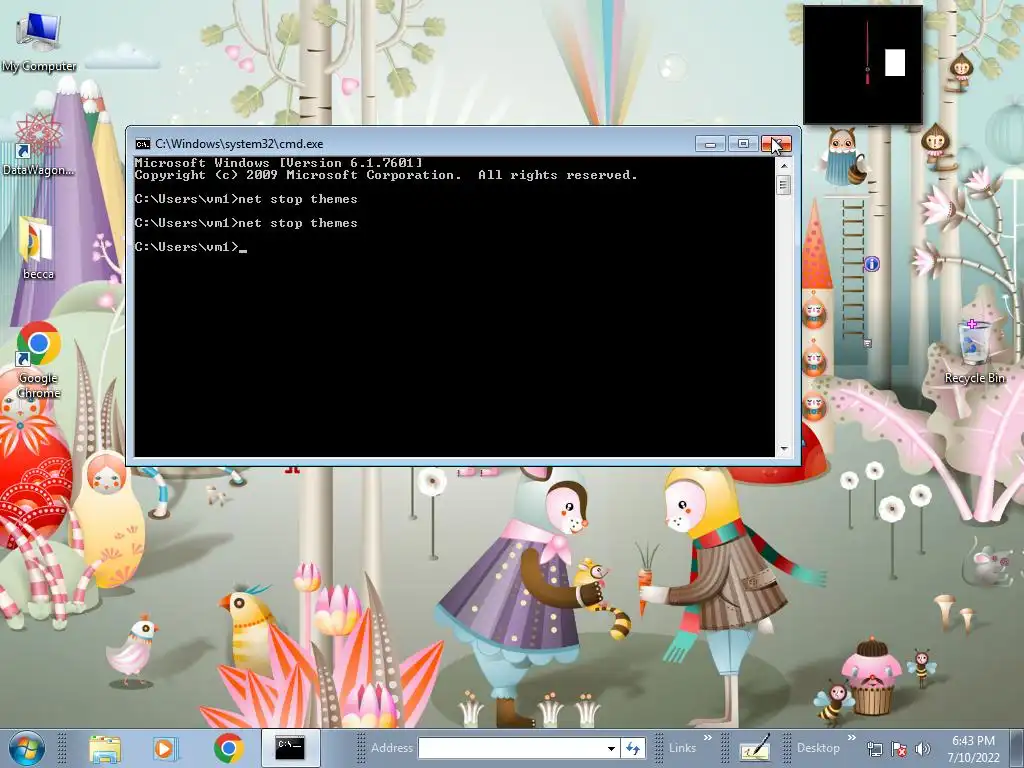Screen dimensions: 1024x768
Task: Launch Google Chrome from the desktop shortcut
Action: coord(39,360)
